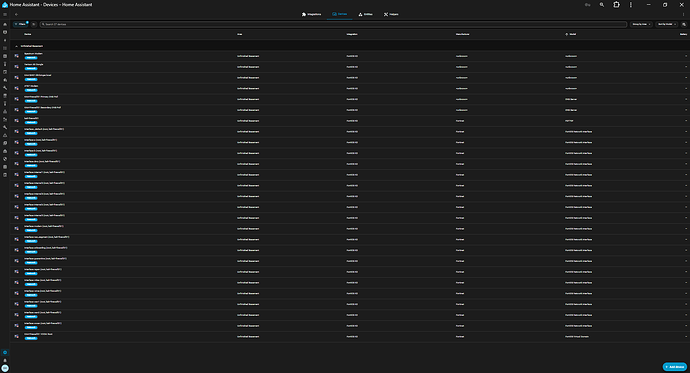Viewport: 690px width, 373px height.
Task: Open the extensions puzzle icon in title bar
Action: click(617, 5)
